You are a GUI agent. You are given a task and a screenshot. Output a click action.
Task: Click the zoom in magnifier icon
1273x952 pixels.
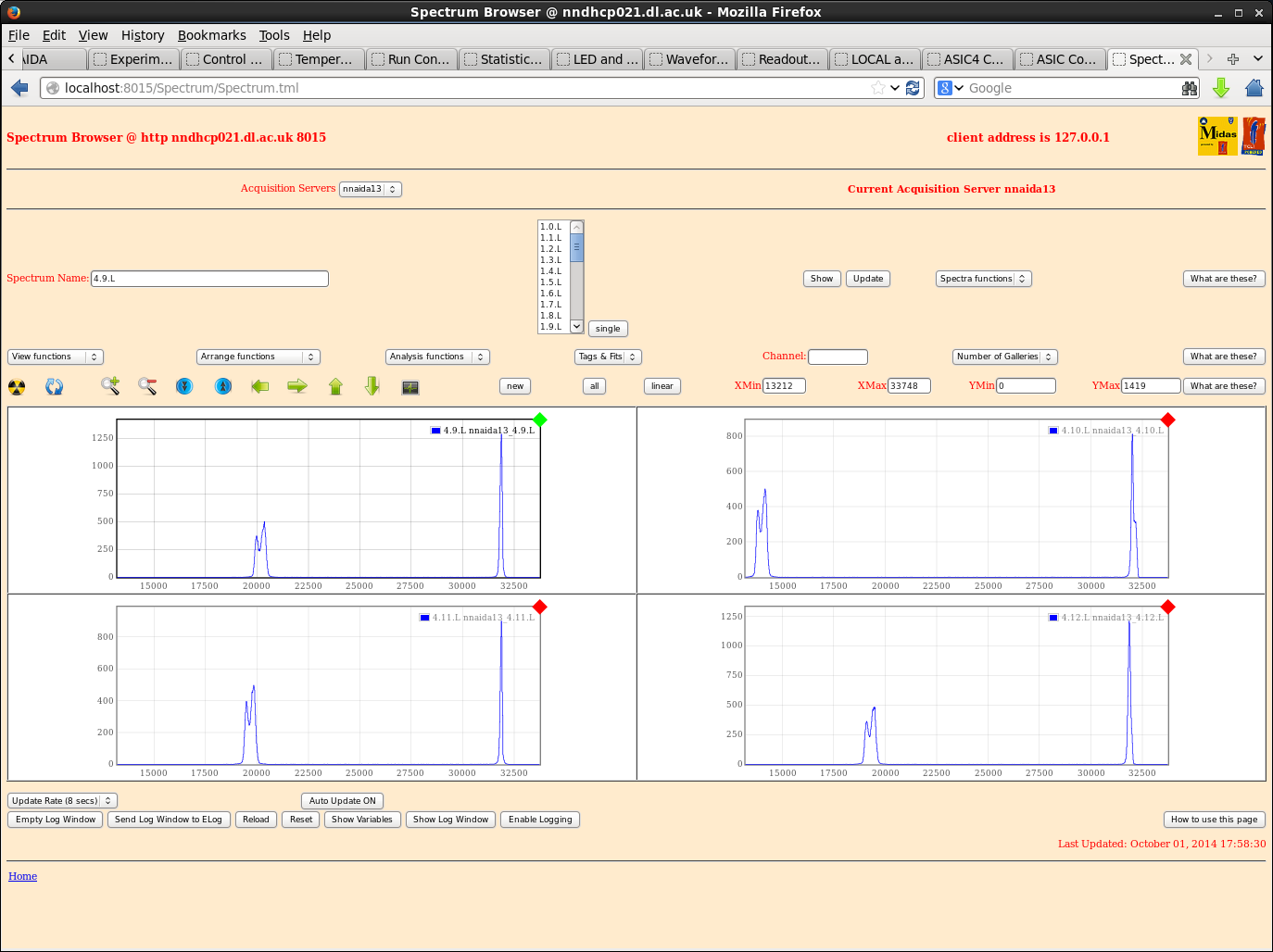tap(110, 386)
